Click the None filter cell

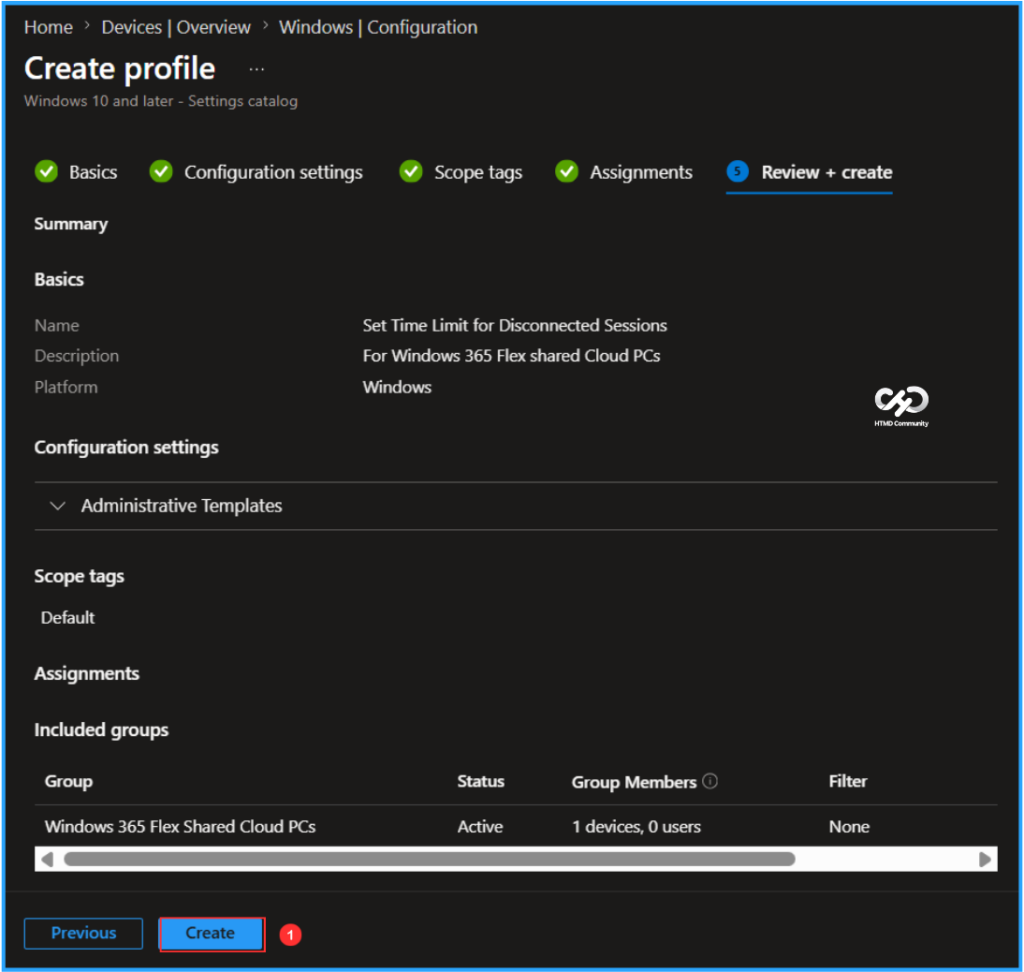point(849,827)
